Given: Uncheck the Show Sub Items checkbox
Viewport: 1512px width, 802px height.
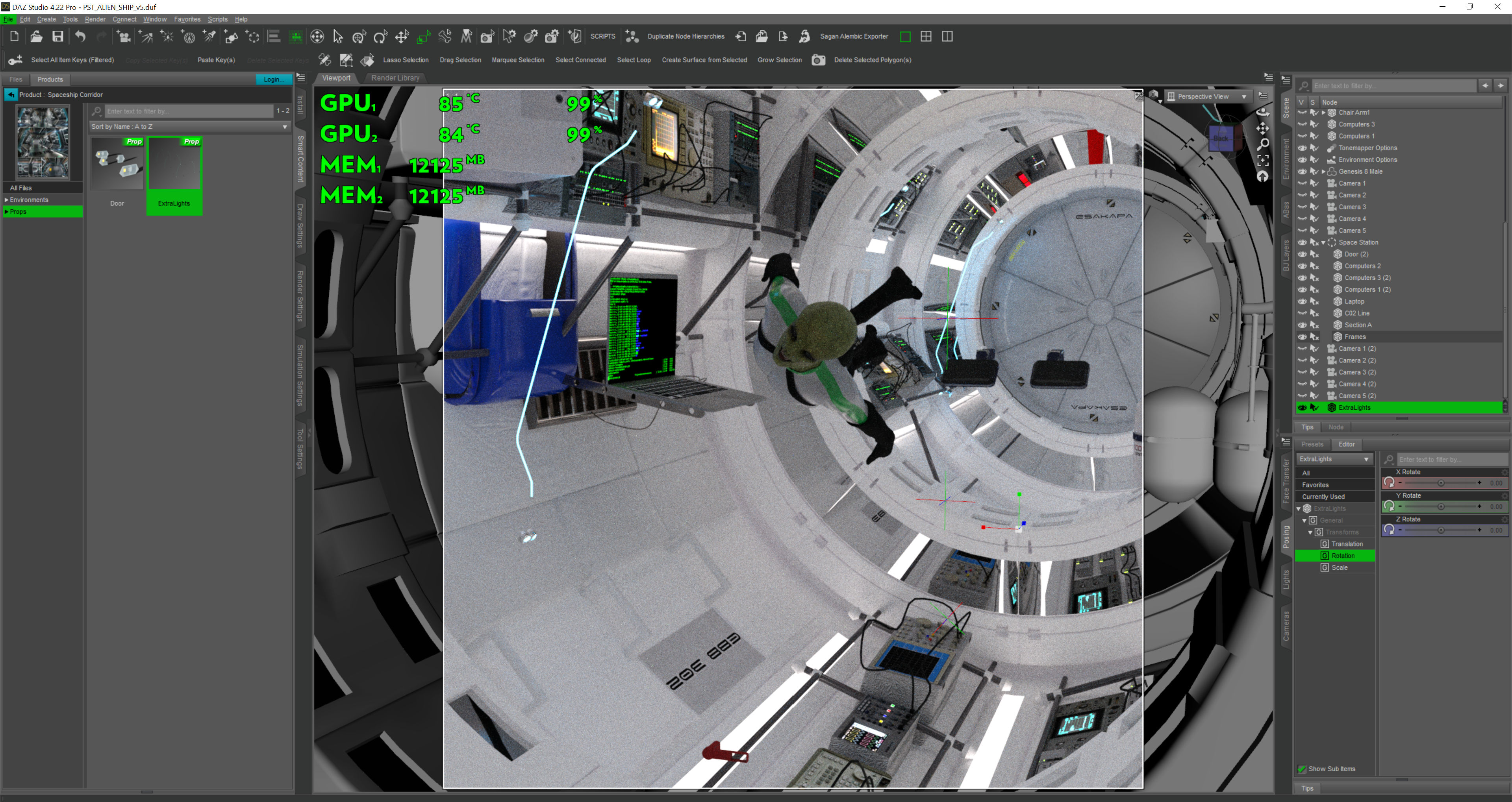Looking at the screenshot, I should [1302, 769].
